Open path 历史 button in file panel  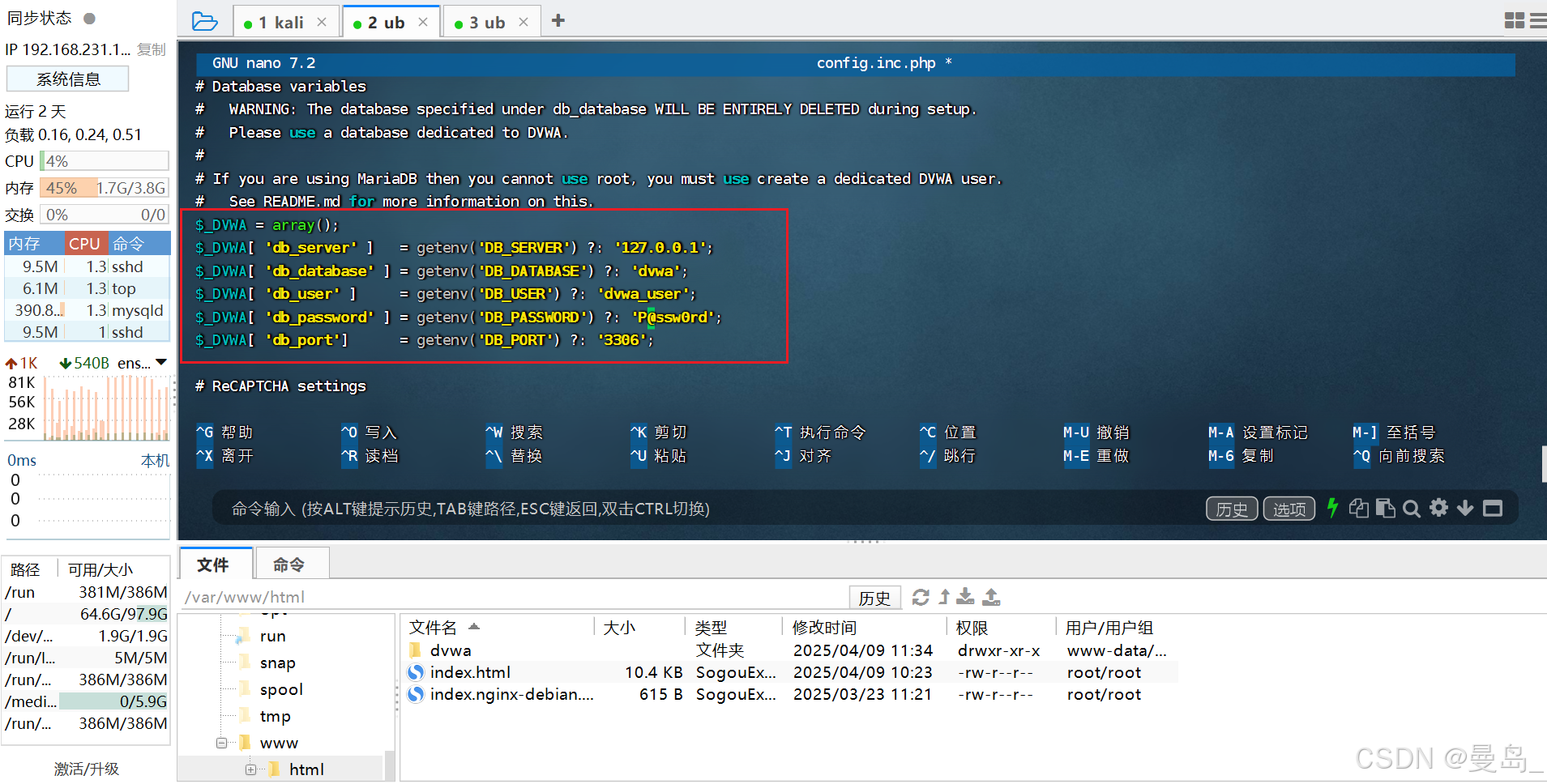tap(874, 598)
